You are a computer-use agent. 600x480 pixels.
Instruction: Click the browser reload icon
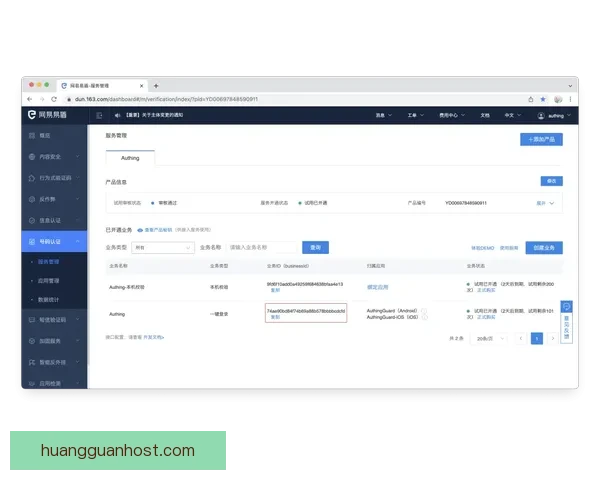[56, 99]
